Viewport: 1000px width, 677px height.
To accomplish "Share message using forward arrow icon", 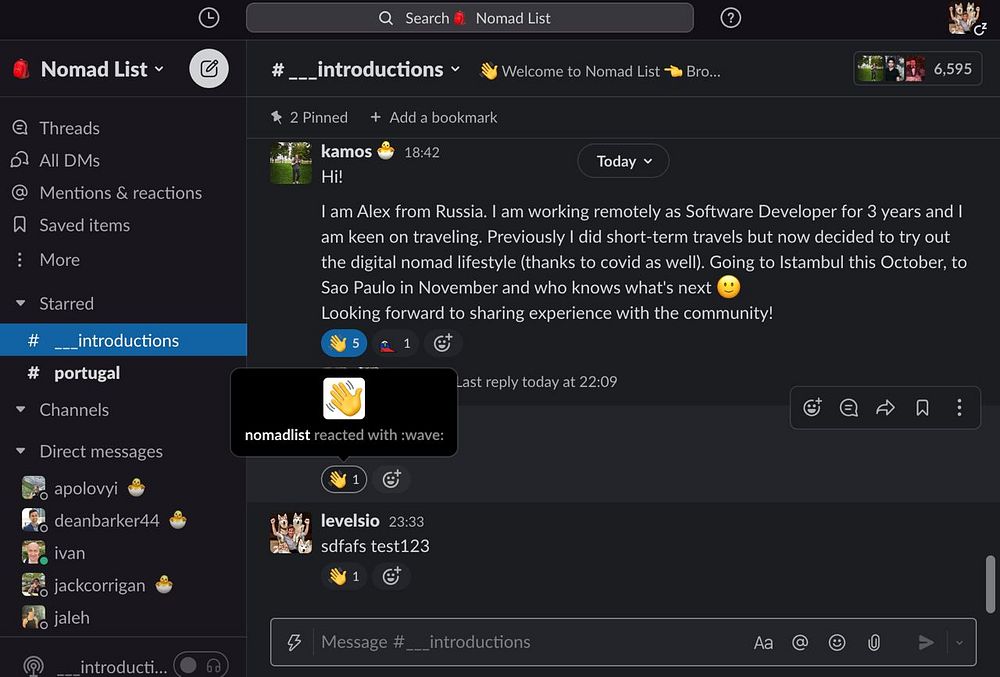I will click(x=885, y=407).
